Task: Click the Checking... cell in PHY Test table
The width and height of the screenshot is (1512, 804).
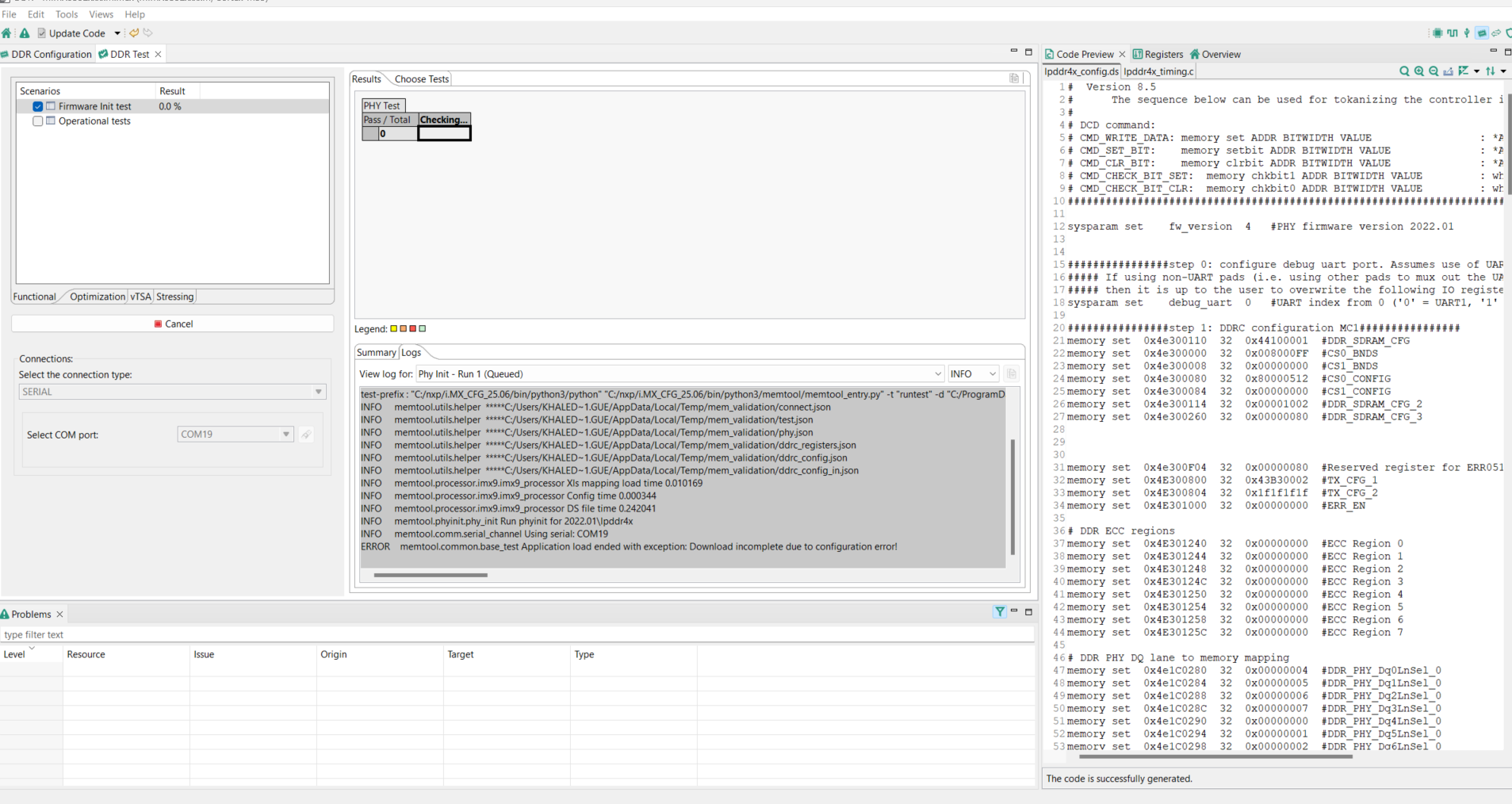Action: coord(444,120)
